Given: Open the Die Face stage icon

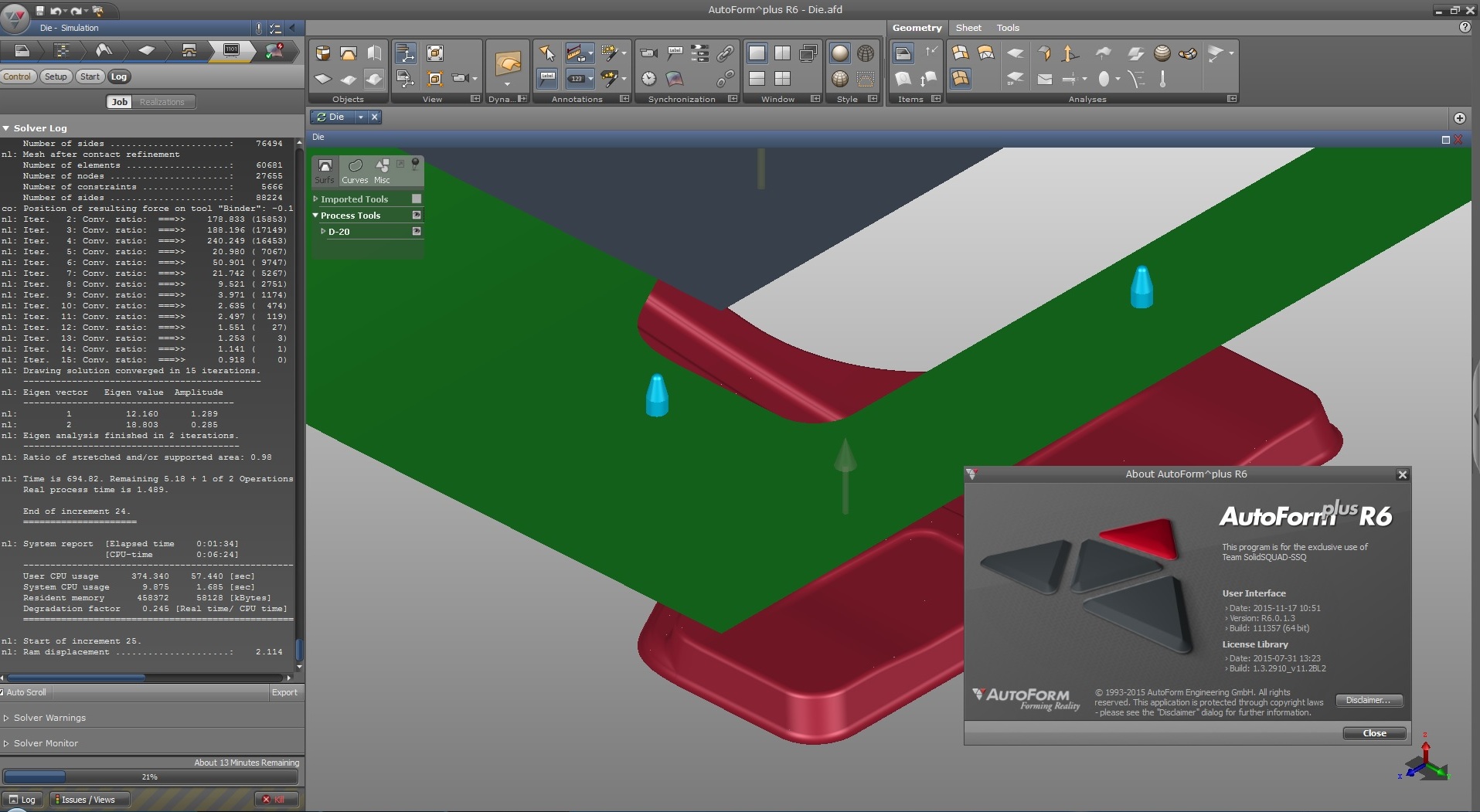Looking at the screenshot, I should point(104,50).
